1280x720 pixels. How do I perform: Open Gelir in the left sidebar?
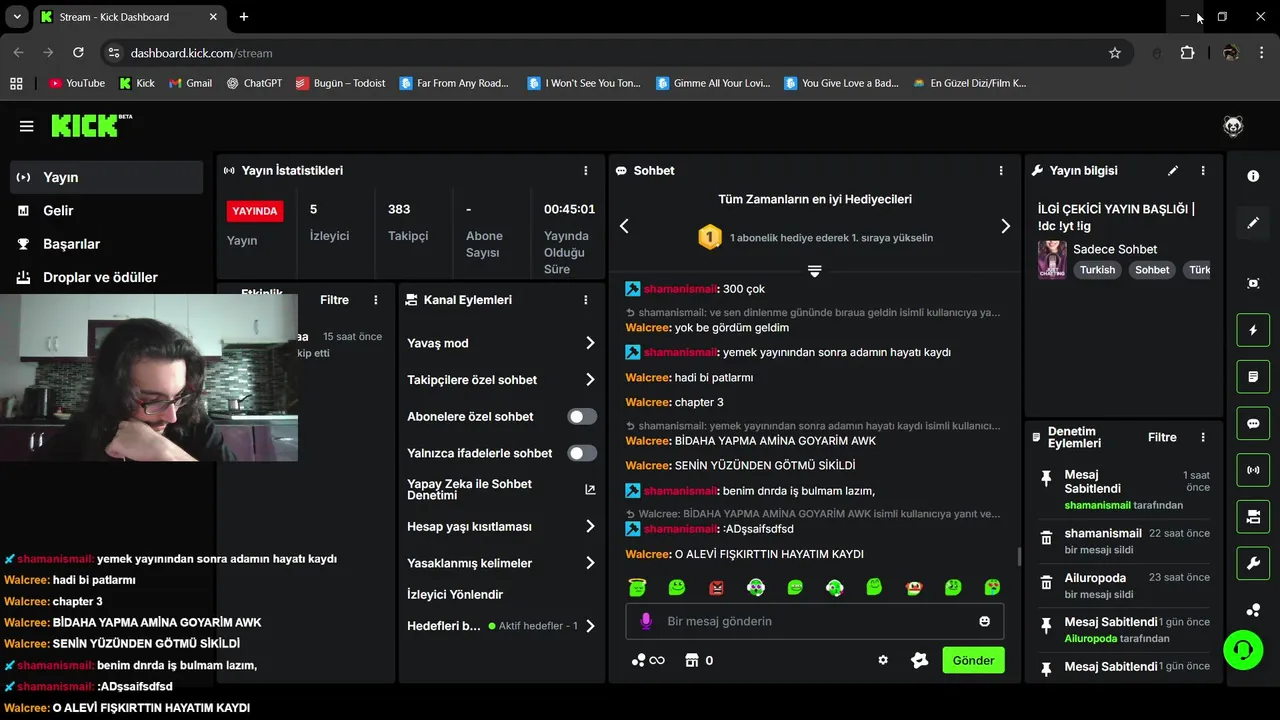tap(107, 211)
